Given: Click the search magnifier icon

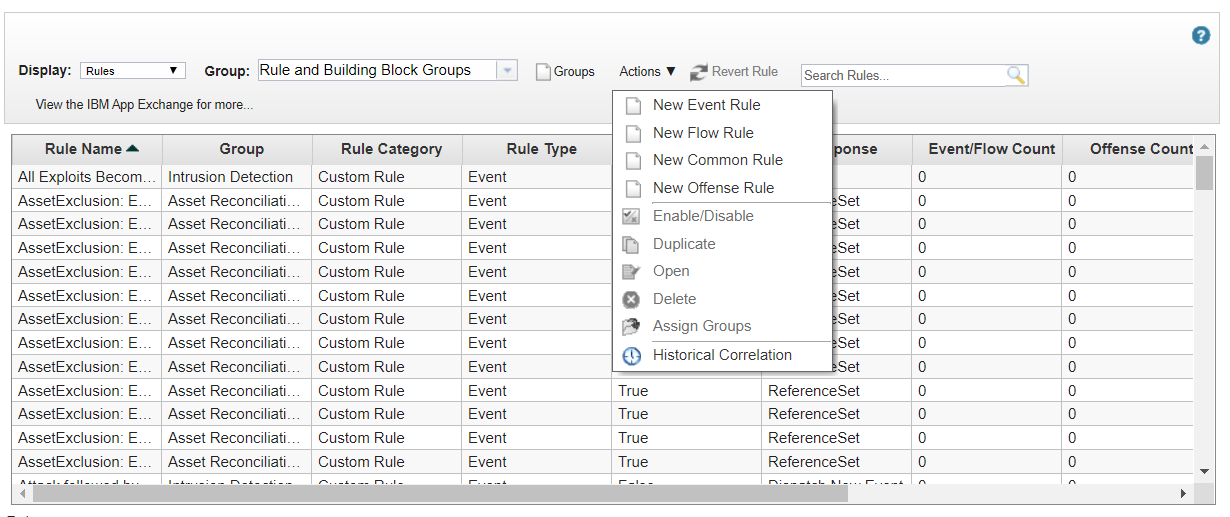Looking at the screenshot, I should [1016, 75].
